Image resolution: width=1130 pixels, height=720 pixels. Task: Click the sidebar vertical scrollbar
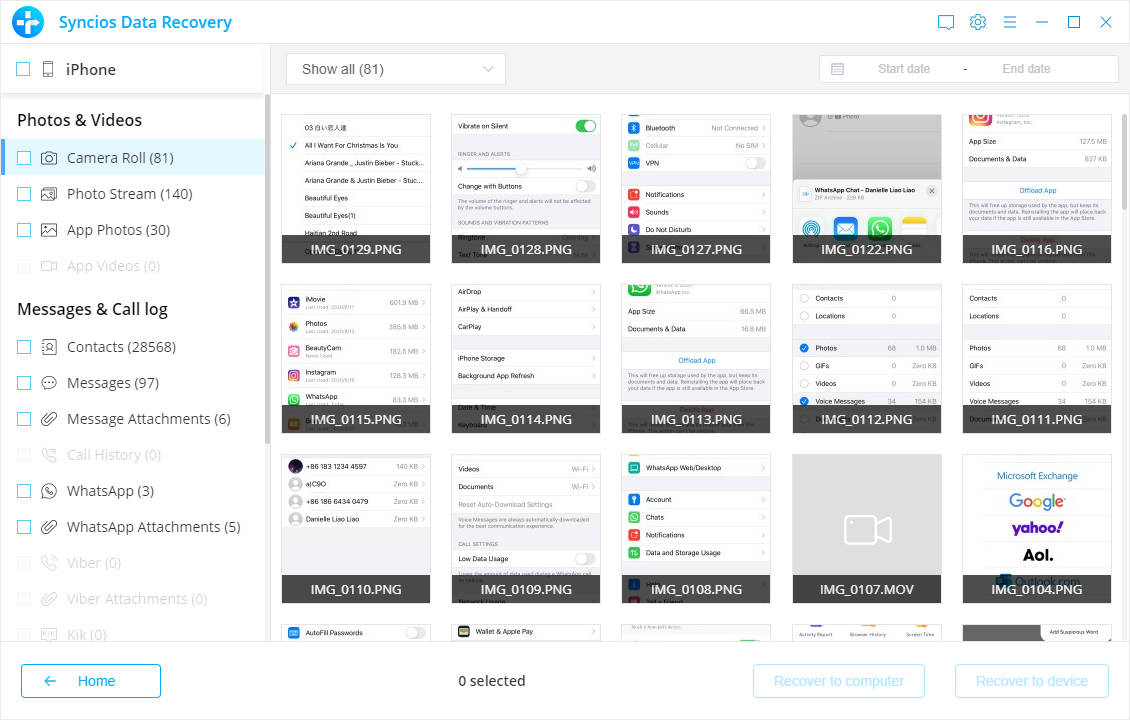click(267, 268)
